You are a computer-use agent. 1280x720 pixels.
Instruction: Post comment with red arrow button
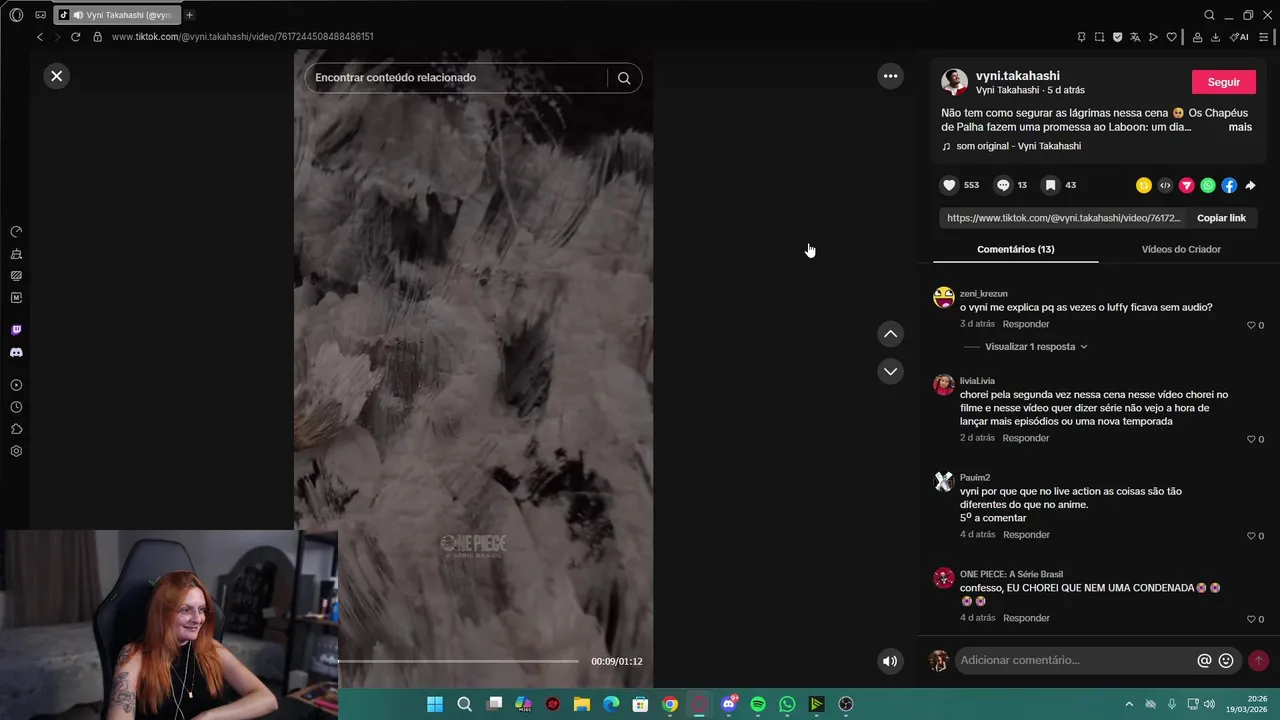pos(1258,661)
